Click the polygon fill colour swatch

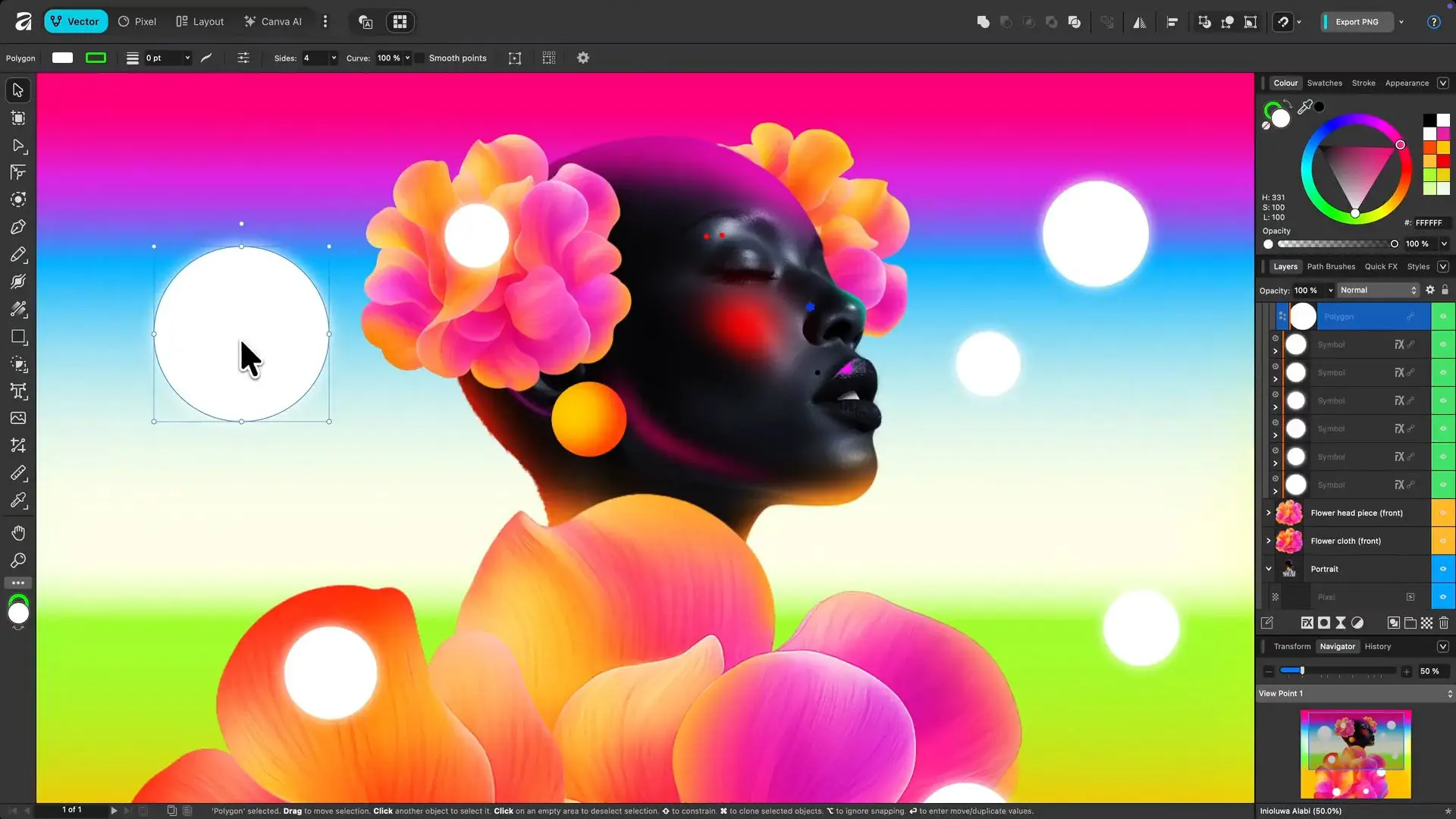pos(62,58)
